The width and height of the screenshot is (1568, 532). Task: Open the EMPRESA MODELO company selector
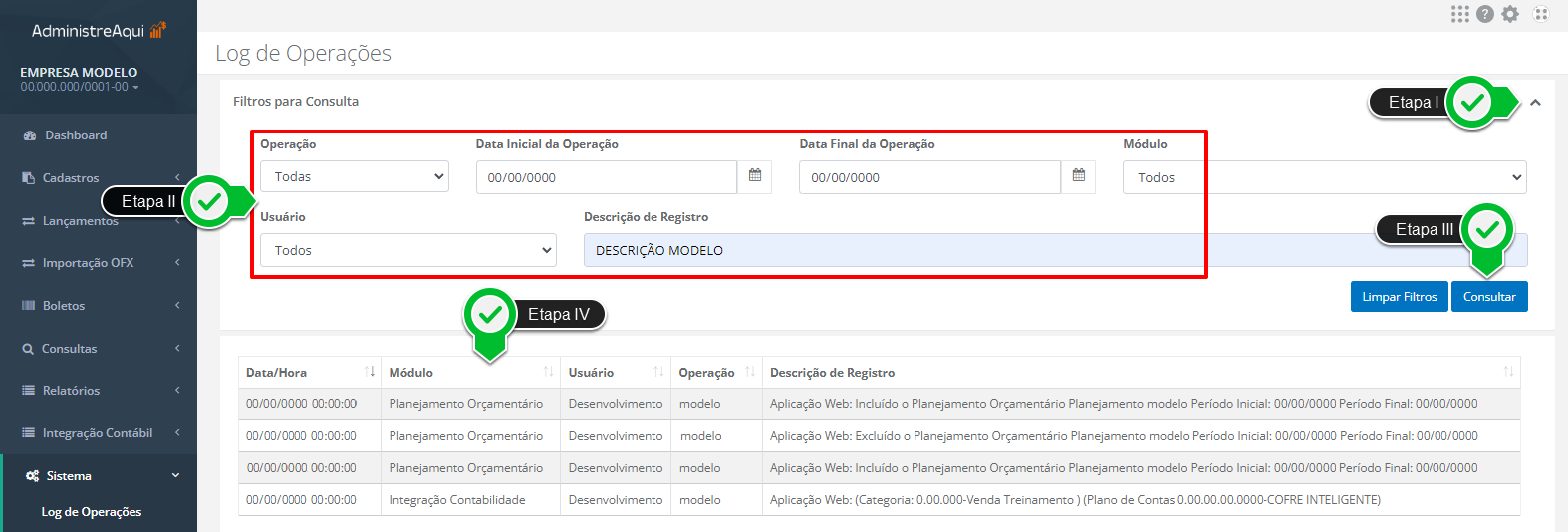coord(80,80)
